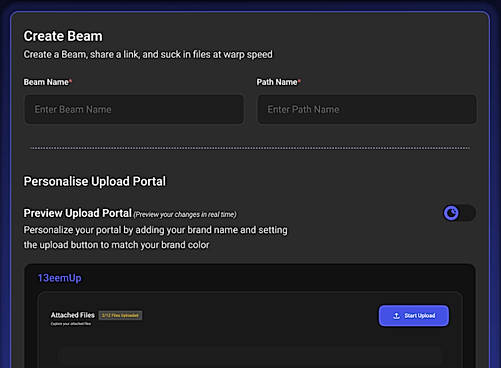
Task: Select the Attached Files heading
Action: [73, 315]
